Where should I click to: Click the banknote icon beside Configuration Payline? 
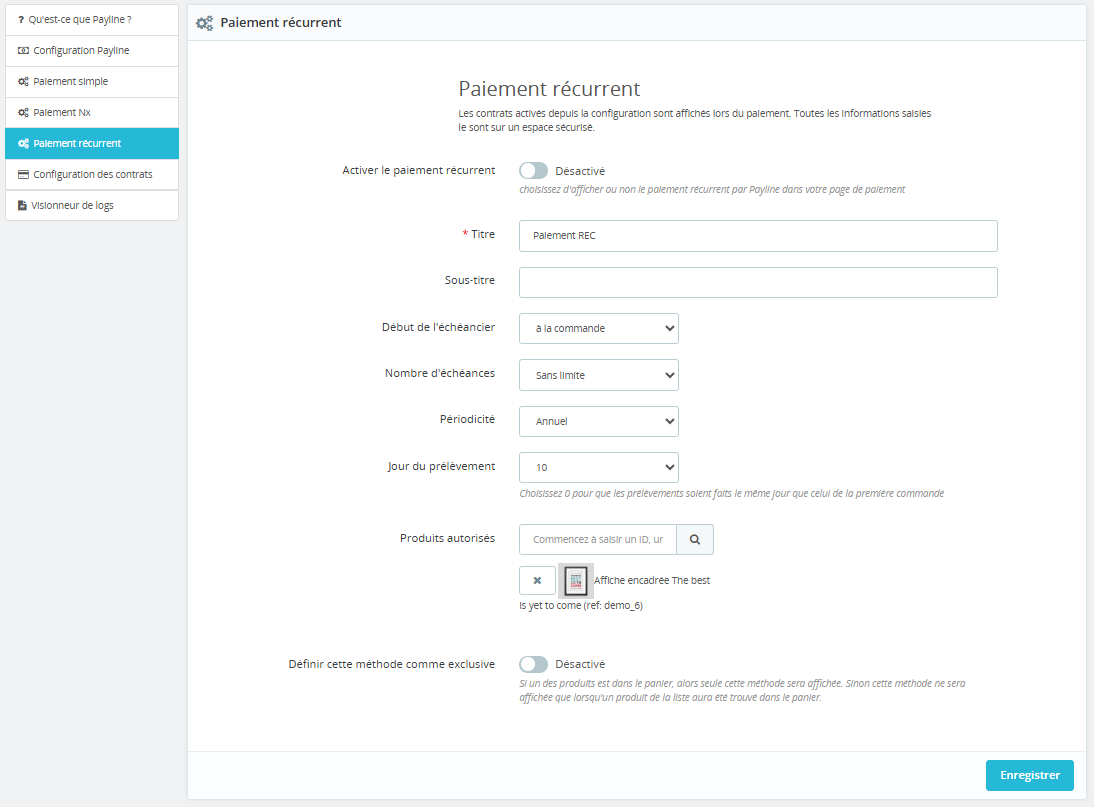click(x=23, y=50)
